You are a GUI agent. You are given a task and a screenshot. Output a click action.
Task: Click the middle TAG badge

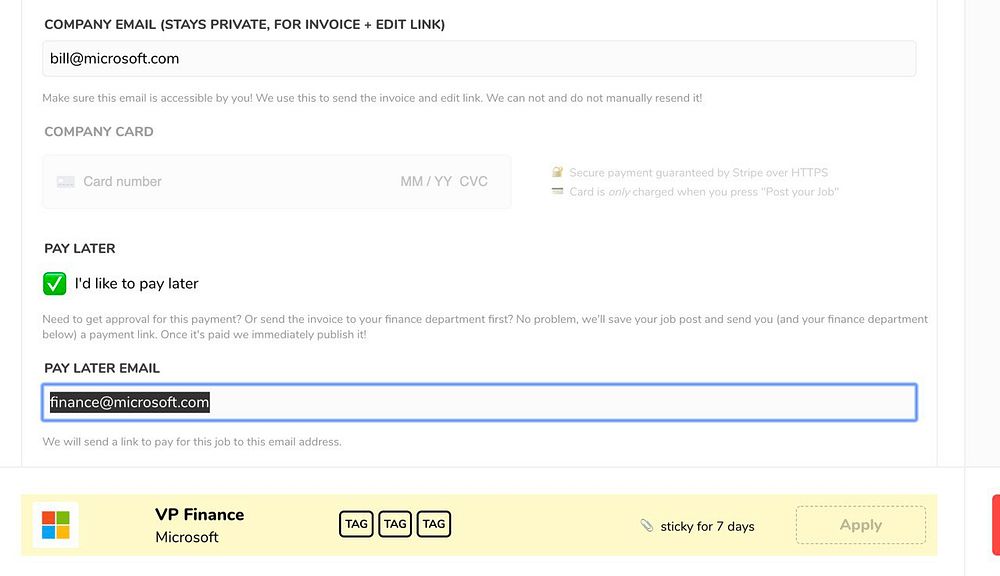tap(395, 524)
